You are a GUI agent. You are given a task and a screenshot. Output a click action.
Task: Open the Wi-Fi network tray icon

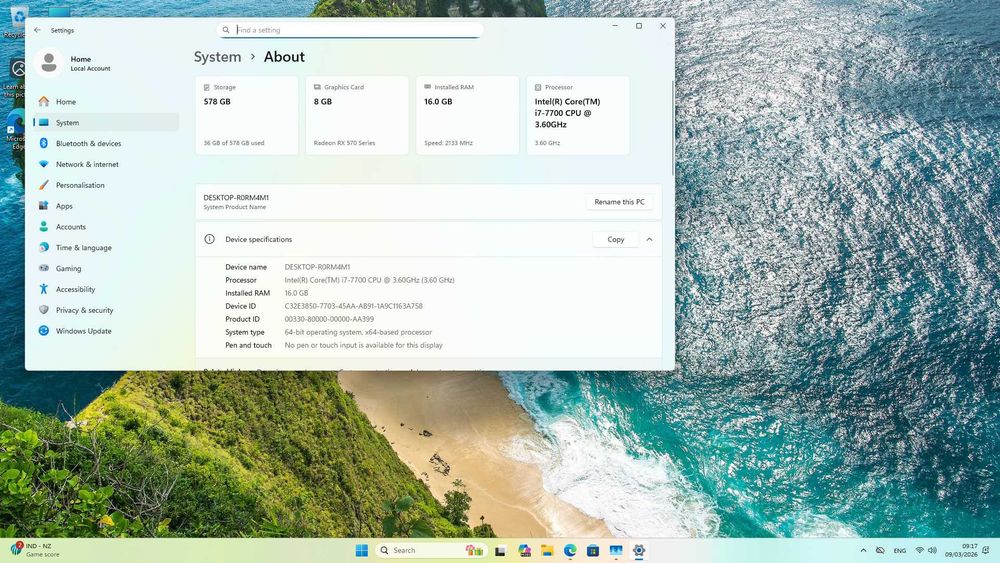(920, 550)
